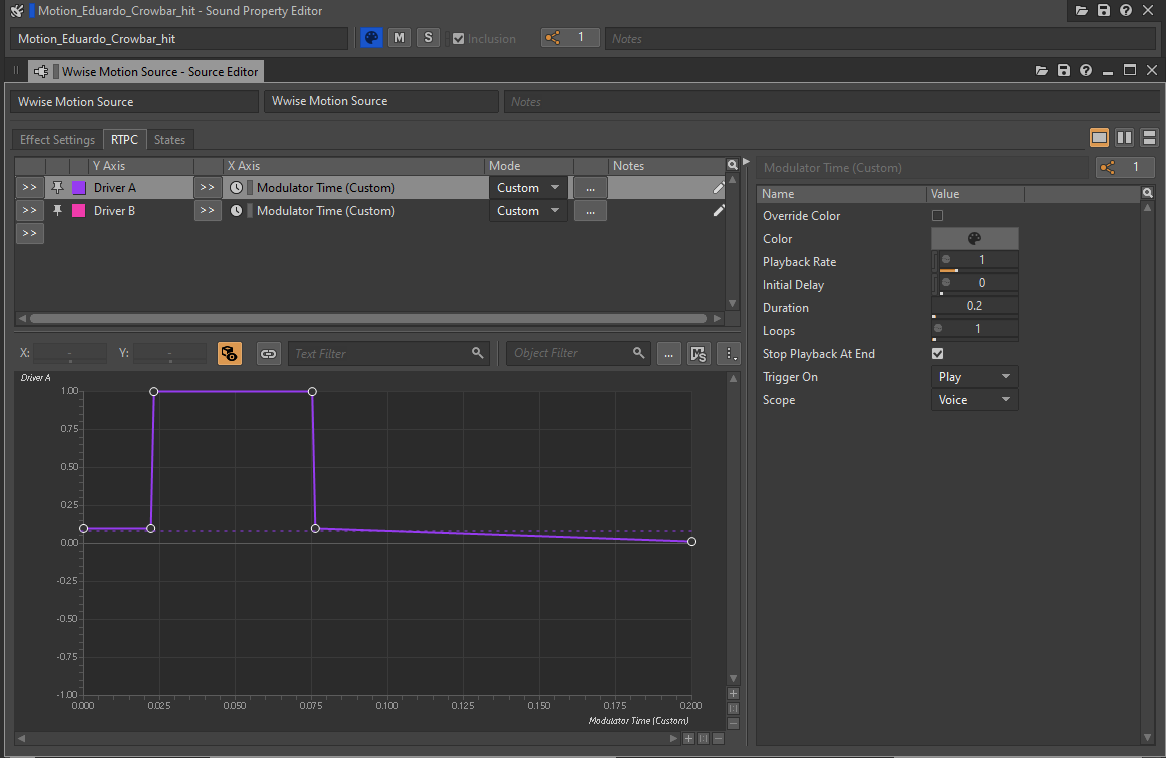Click the split side-by-side panel layout icon

[x=1124, y=138]
